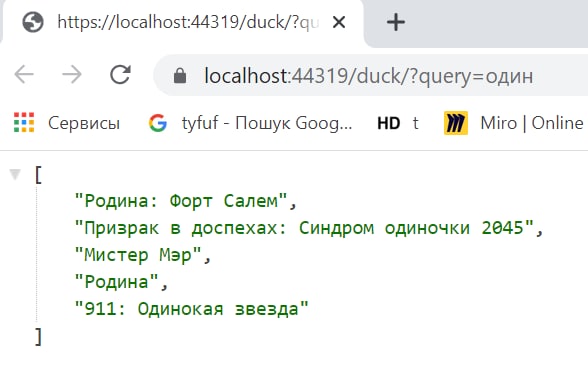Select the "Родина: Форт Салем" entry
Viewport: 588px width, 384px height.
181,201
